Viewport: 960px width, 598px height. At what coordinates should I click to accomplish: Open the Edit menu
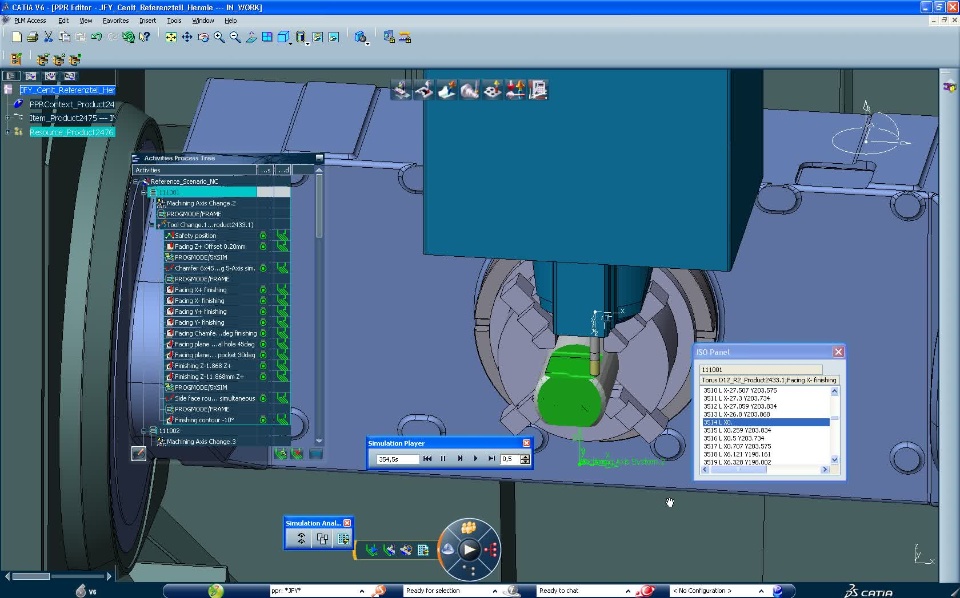coord(63,20)
